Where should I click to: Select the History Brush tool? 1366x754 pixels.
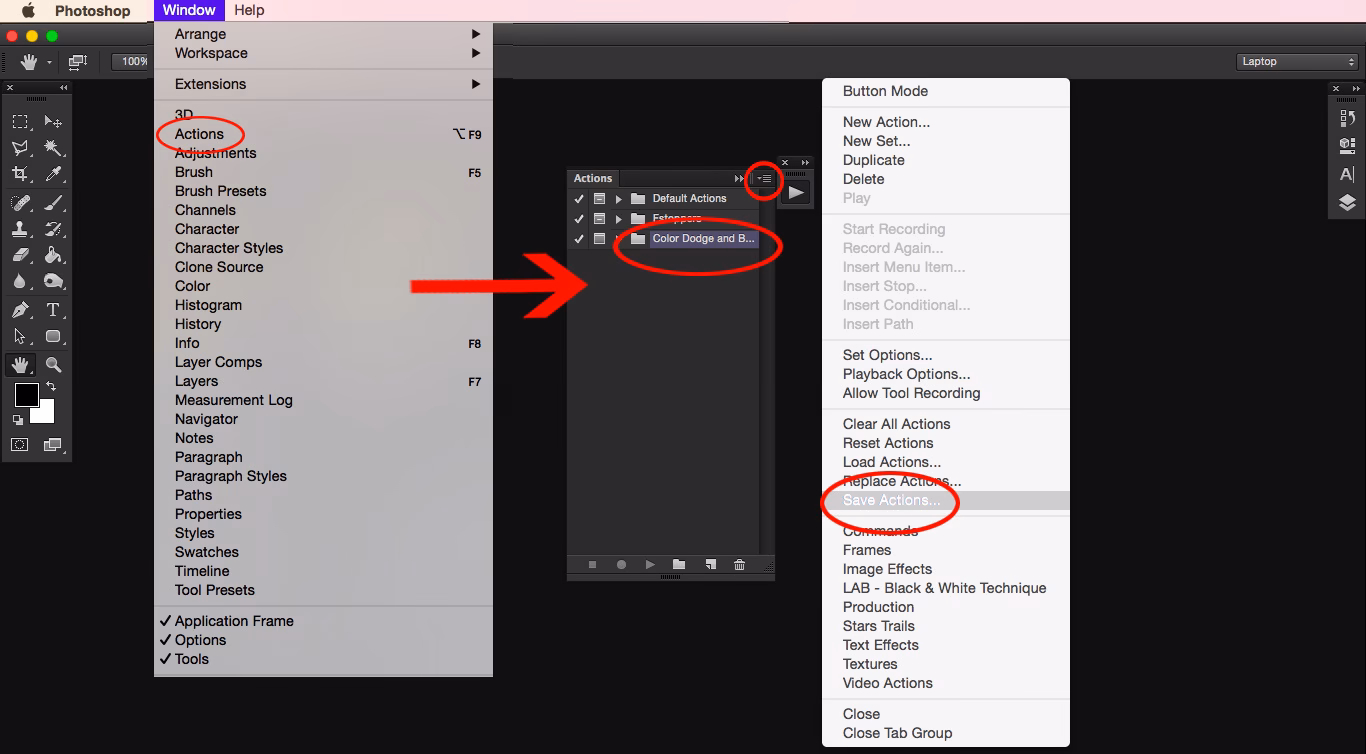point(53,229)
